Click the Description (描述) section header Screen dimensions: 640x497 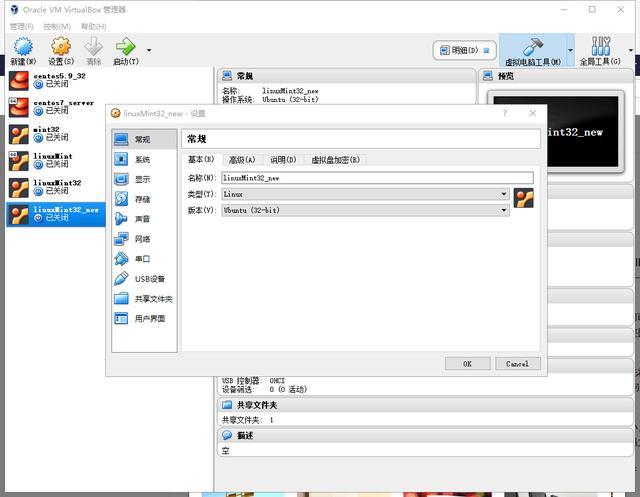click(425, 435)
